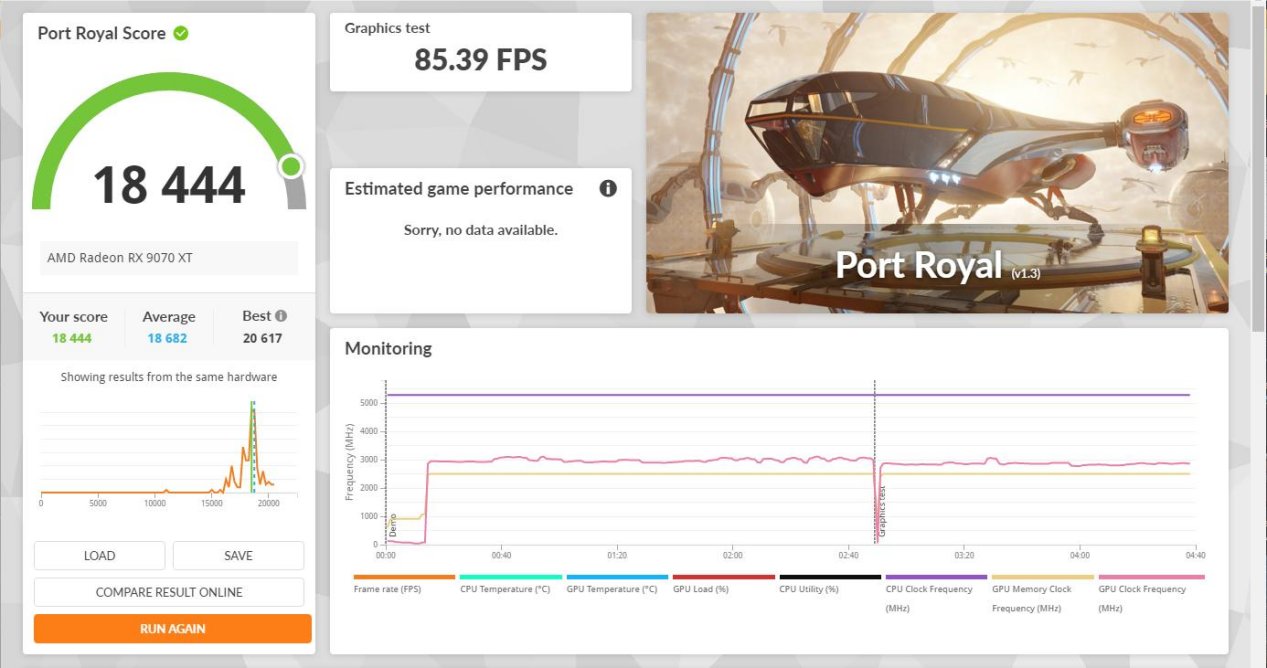The image size is (1267, 668).
Task: Click the LOAD button
Action: [x=99, y=556]
